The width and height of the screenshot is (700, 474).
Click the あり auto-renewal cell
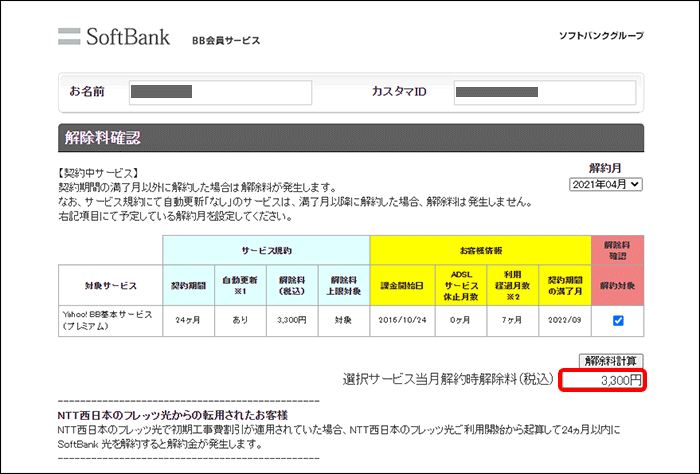(240, 320)
